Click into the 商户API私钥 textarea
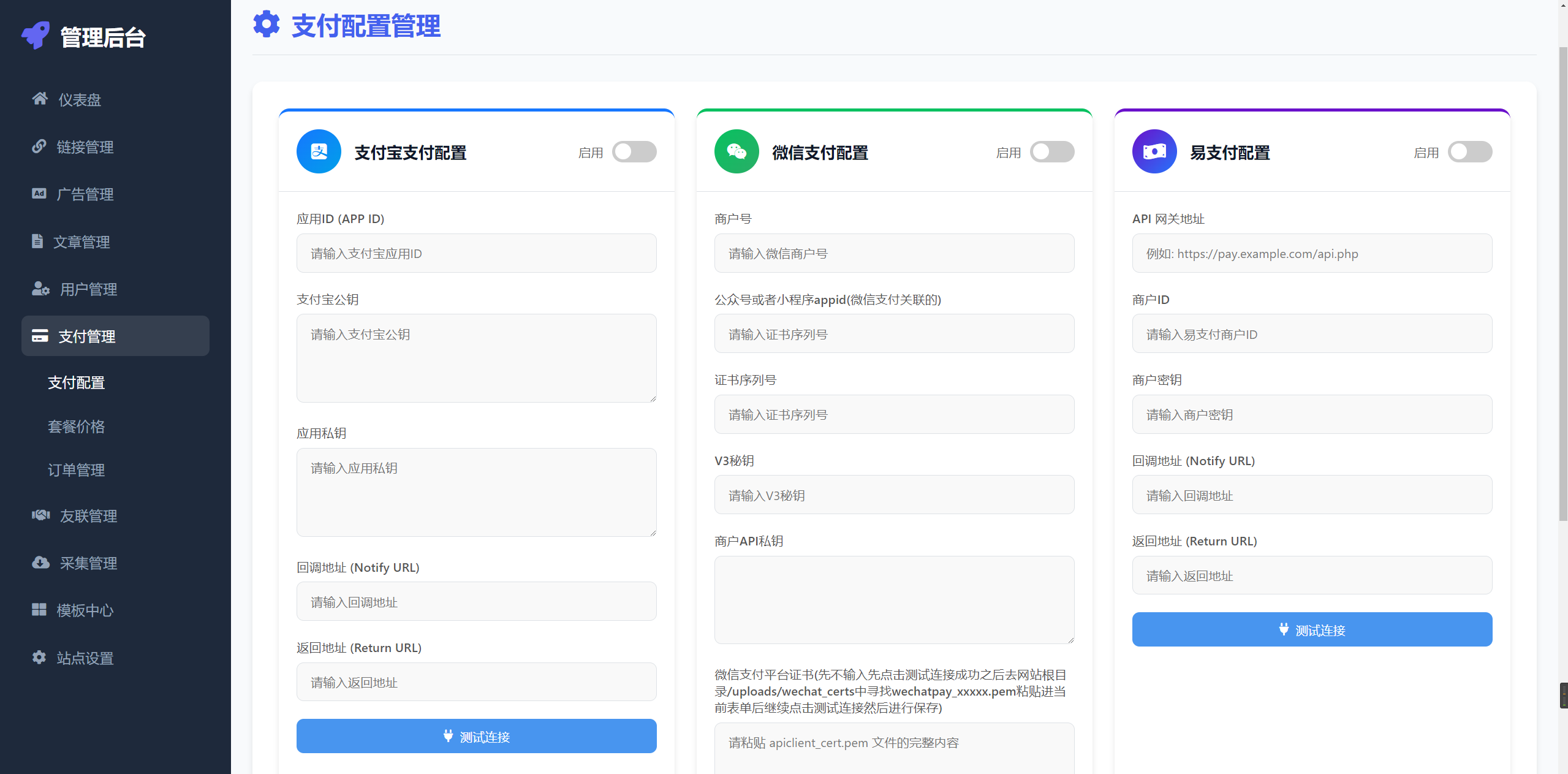This screenshot has width=1568, height=774. click(895, 600)
